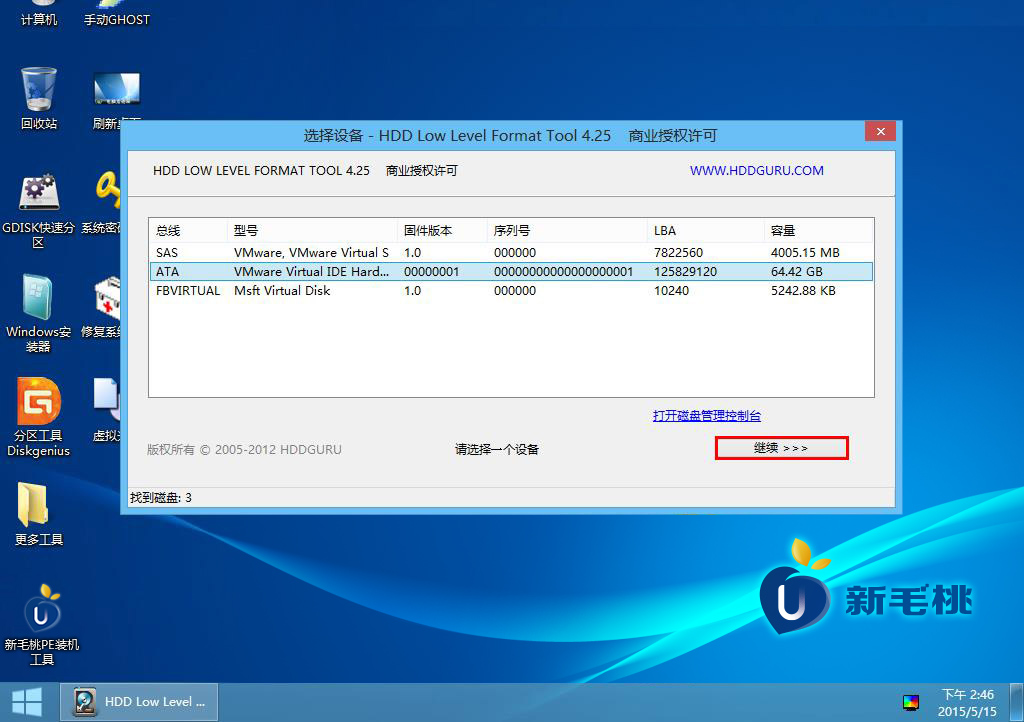Click the 找到磁盘: 3 status bar text

(161, 497)
